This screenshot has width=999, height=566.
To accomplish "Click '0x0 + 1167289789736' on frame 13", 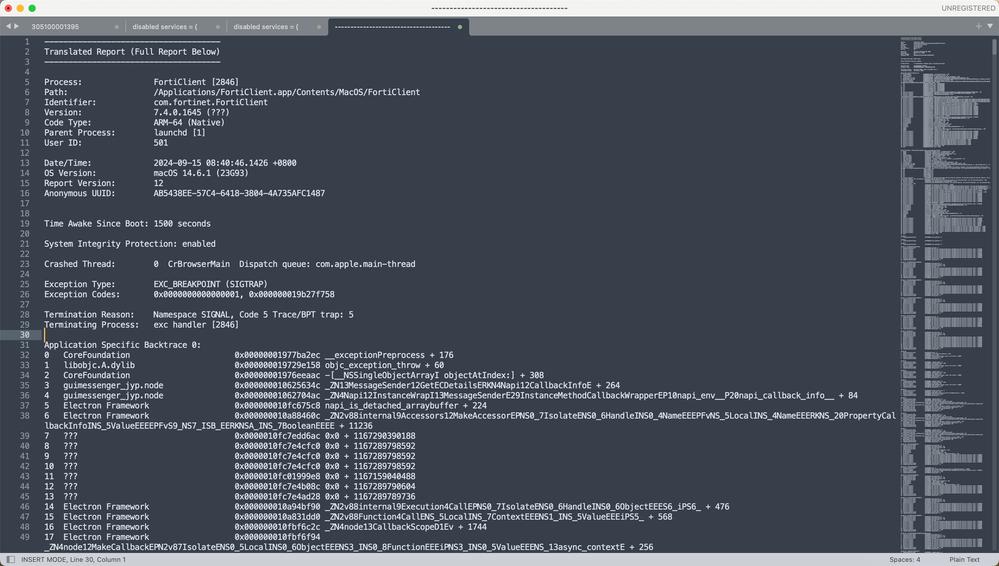I will pyautogui.click(x=370, y=497).
